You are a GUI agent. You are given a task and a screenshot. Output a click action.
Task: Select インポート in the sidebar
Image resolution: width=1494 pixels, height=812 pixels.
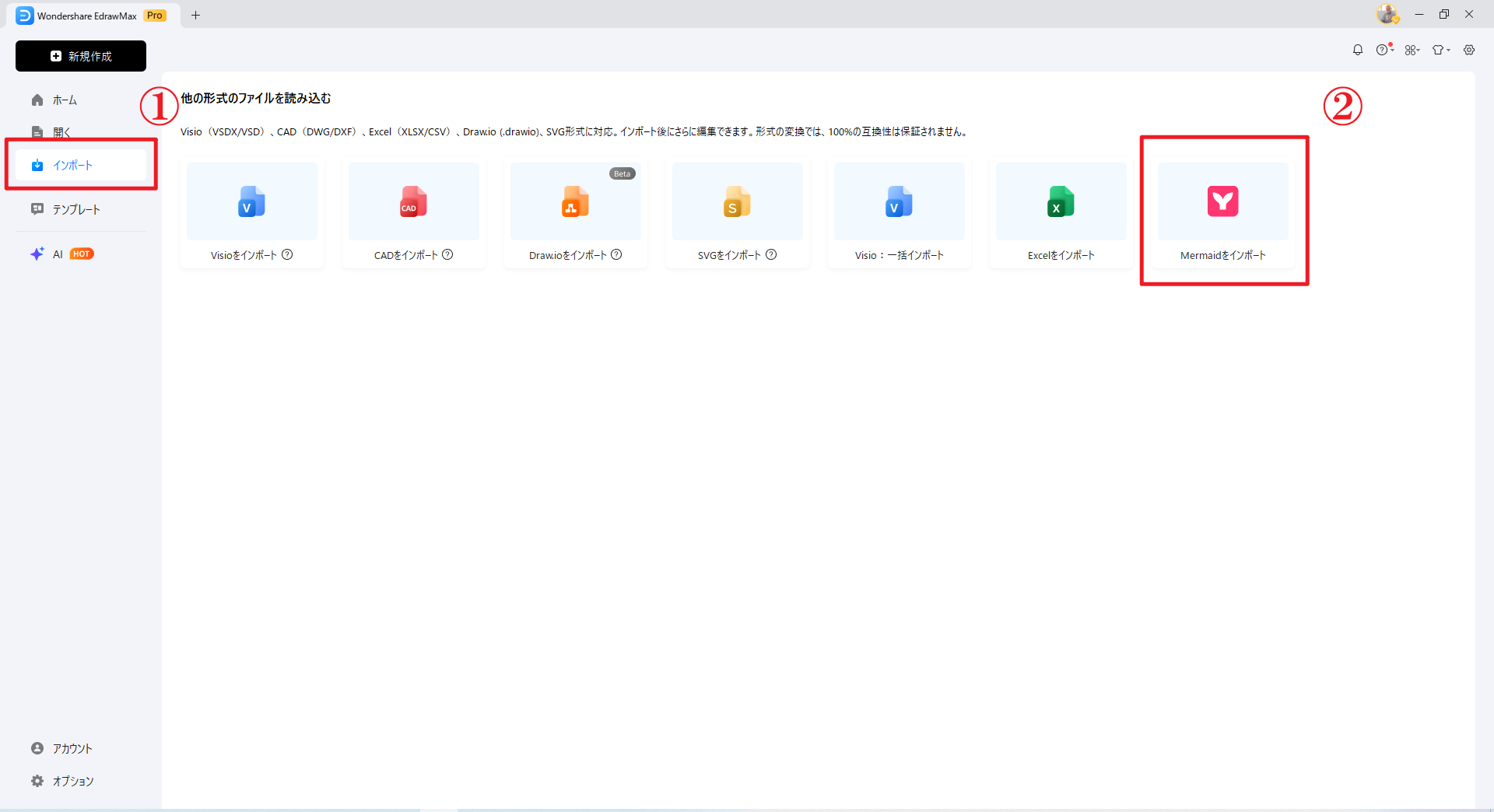click(72, 165)
